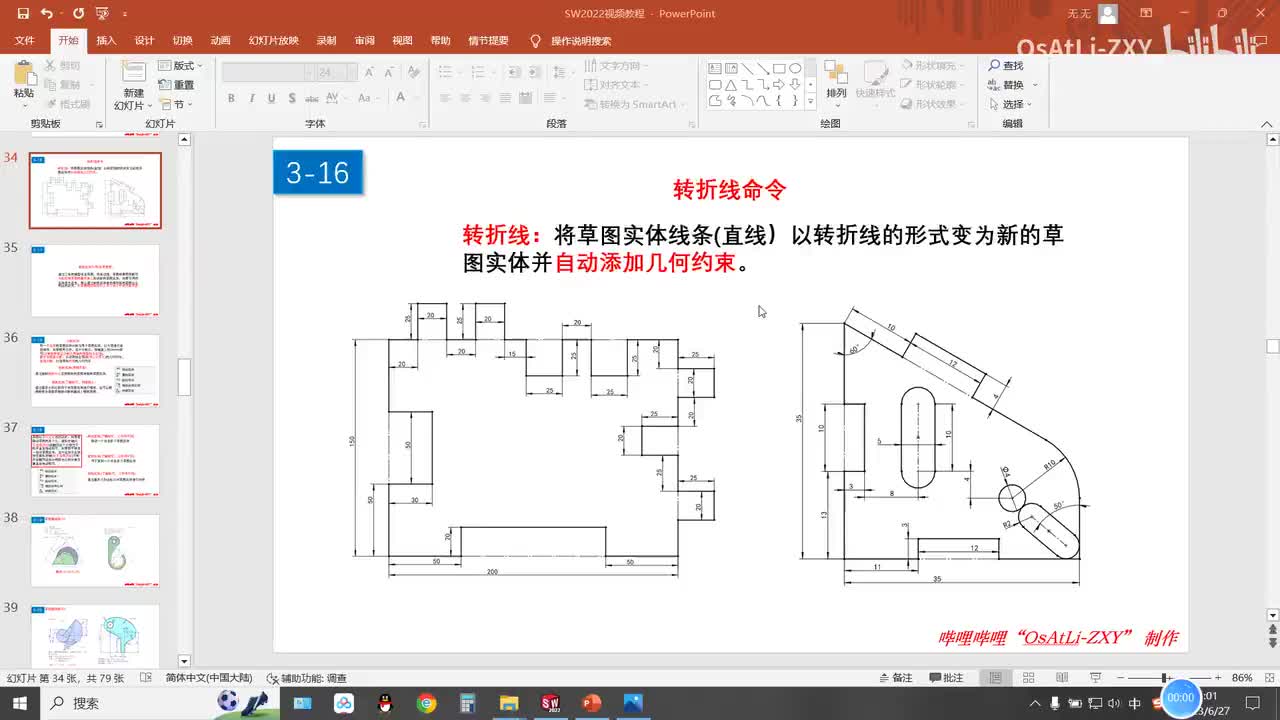The height and width of the screenshot is (720, 1280).
Task: Click the PowerPoint taskbar icon
Action: pyautogui.click(x=591, y=703)
